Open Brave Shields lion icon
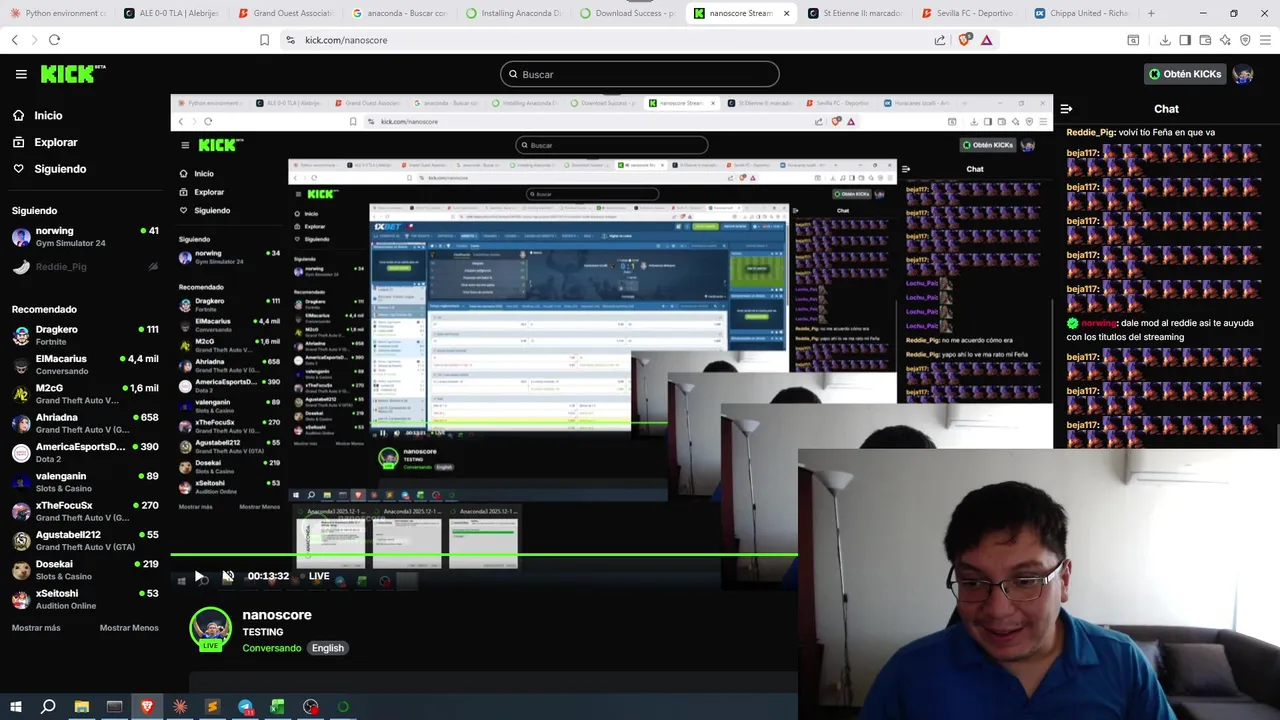 click(x=964, y=40)
